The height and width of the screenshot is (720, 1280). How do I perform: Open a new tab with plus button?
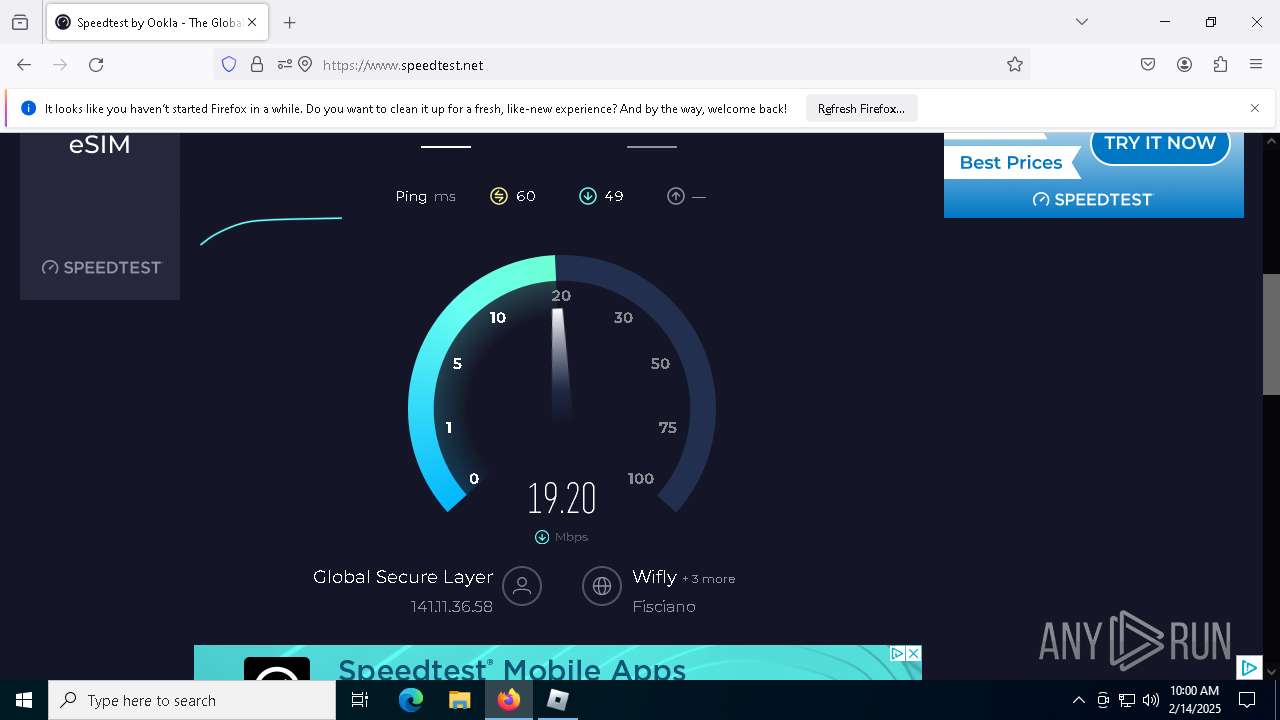click(x=289, y=22)
